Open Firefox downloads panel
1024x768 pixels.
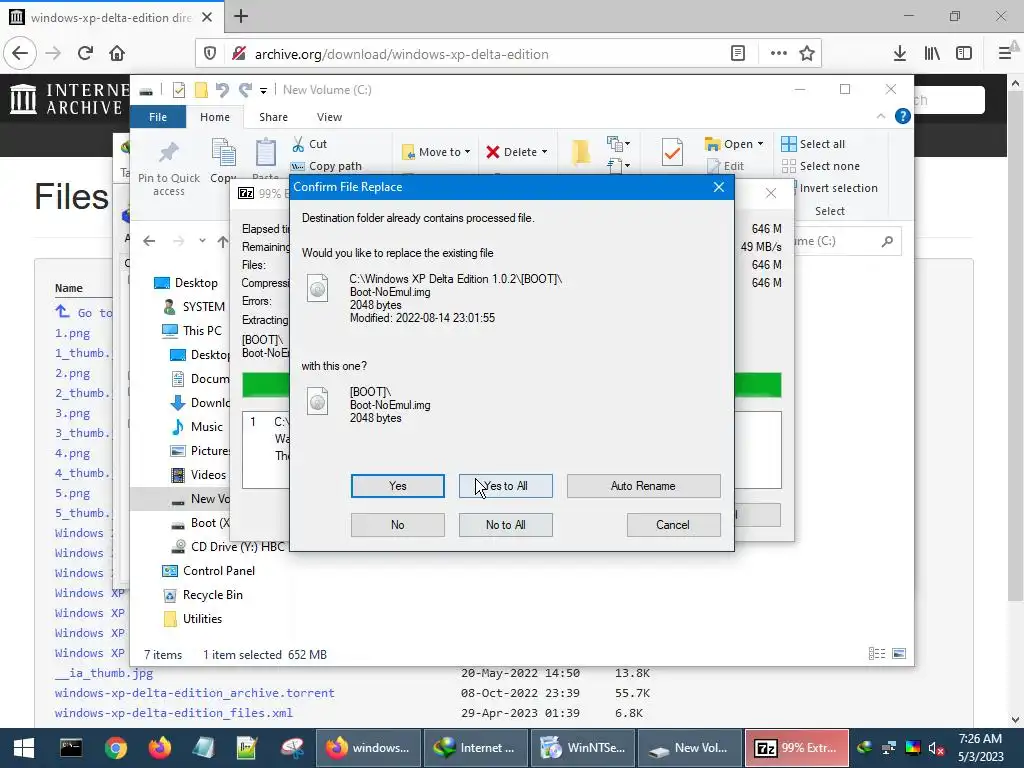pyautogui.click(x=900, y=54)
